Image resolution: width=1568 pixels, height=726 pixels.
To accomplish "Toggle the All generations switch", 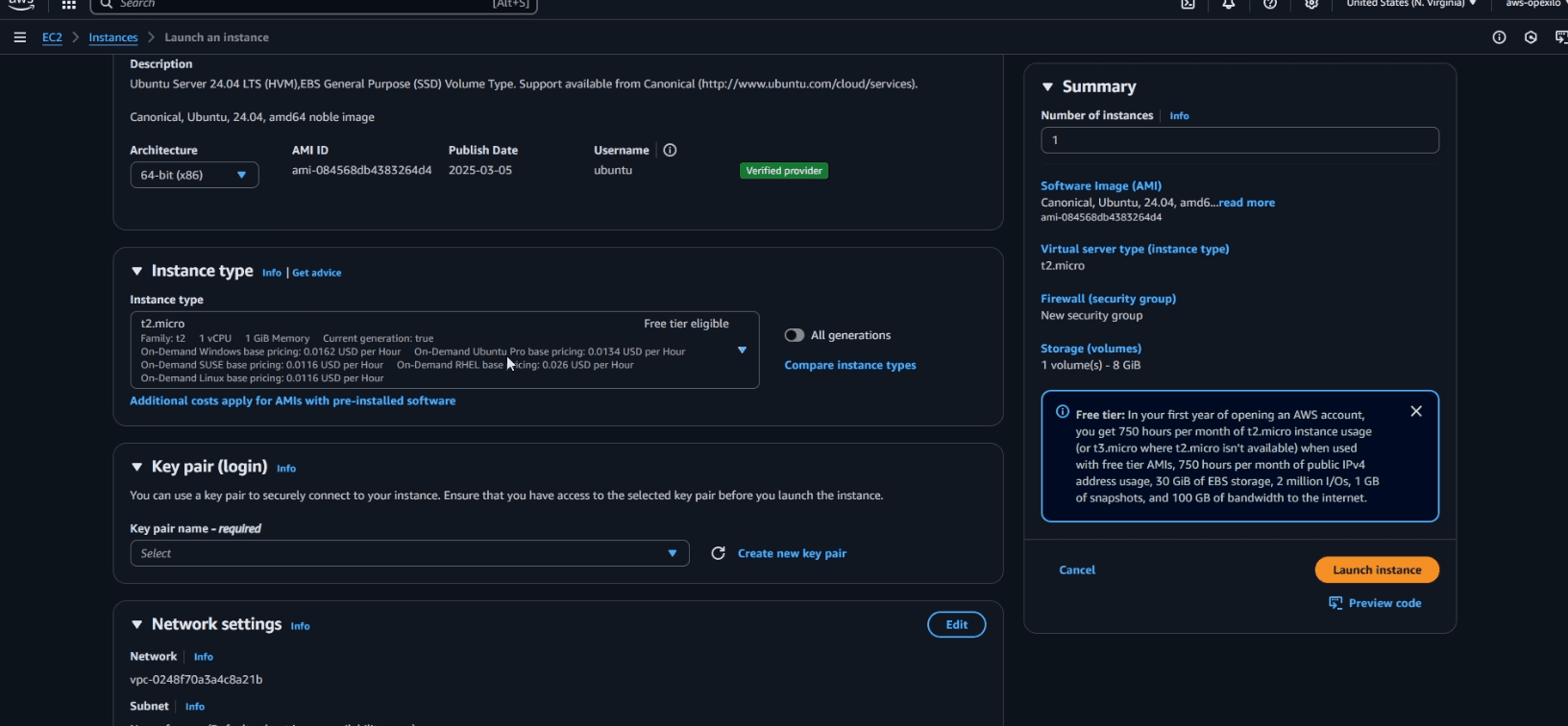I will tap(794, 335).
